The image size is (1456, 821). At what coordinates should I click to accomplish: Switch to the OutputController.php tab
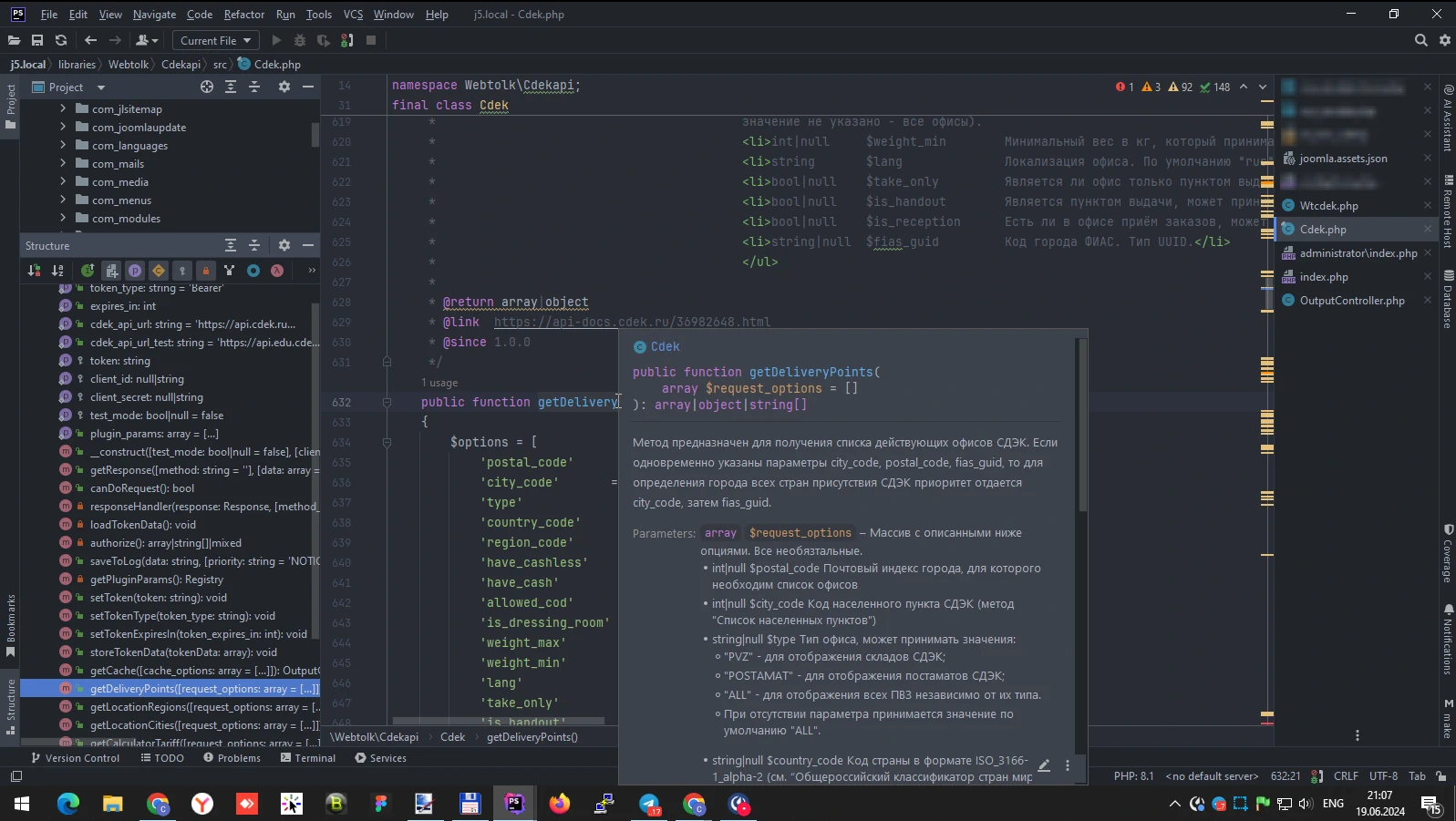(1352, 300)
